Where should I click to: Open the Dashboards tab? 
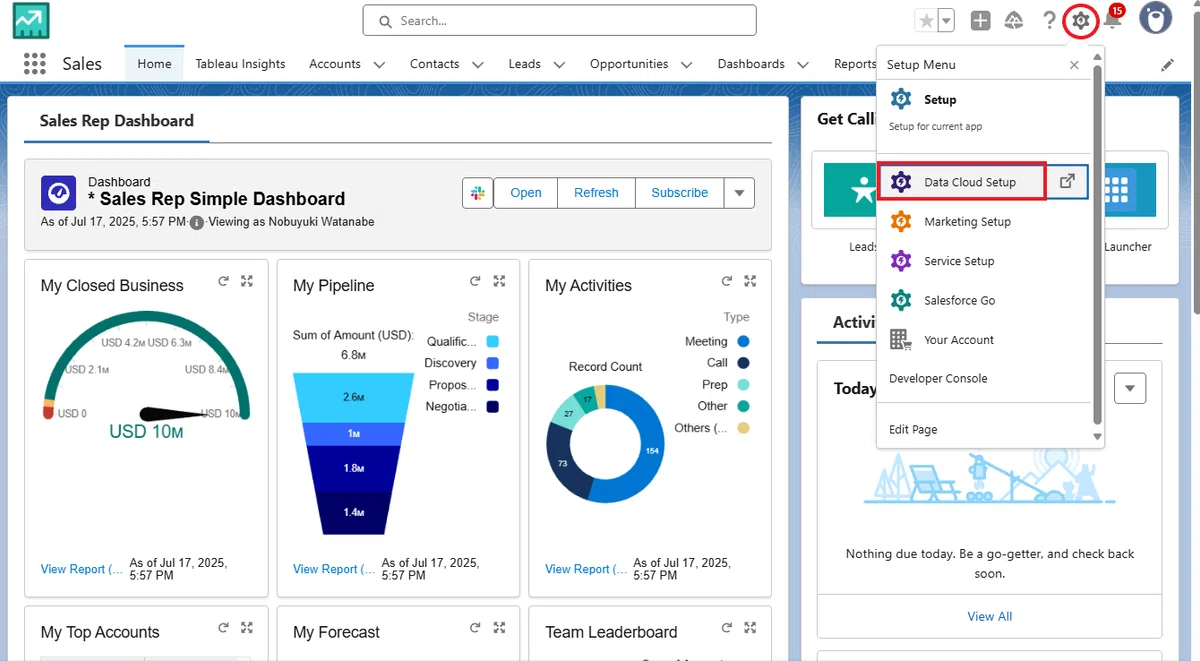751,64
